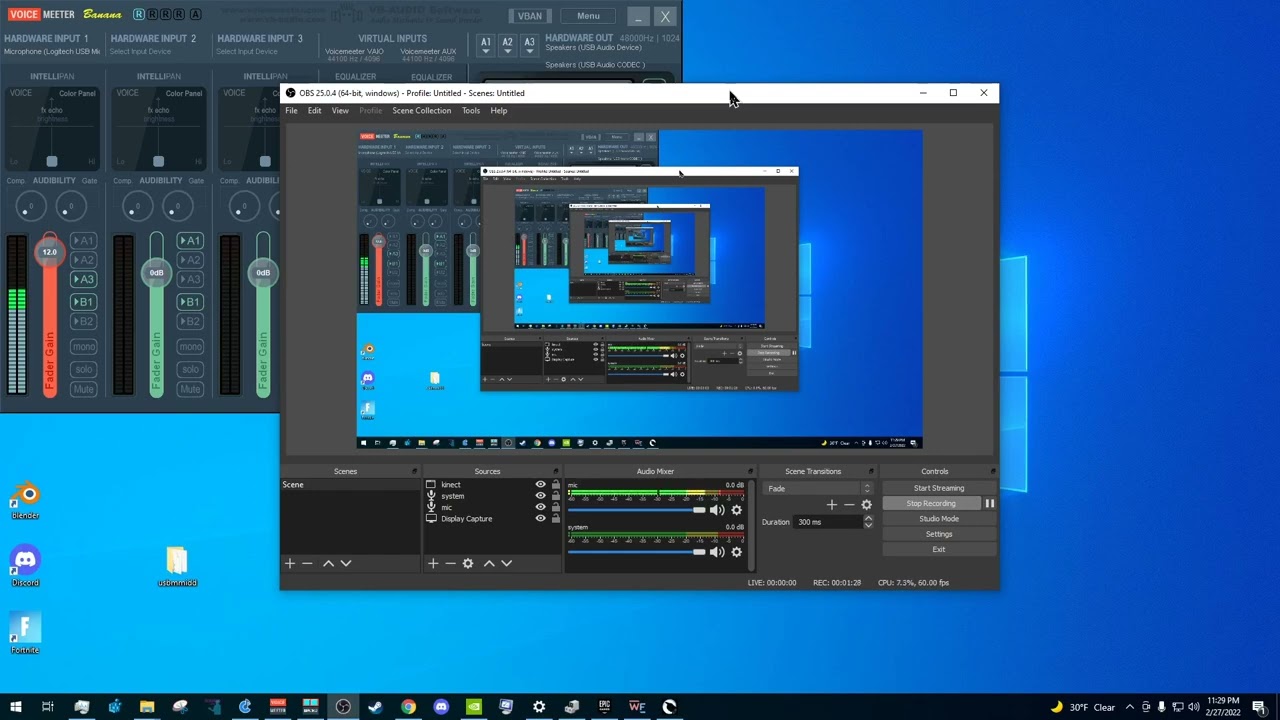Image resolution: width=1280 pixels, height=720 pixels.
Task: Open the Scene Collection menu
Action: coord(421,110)
